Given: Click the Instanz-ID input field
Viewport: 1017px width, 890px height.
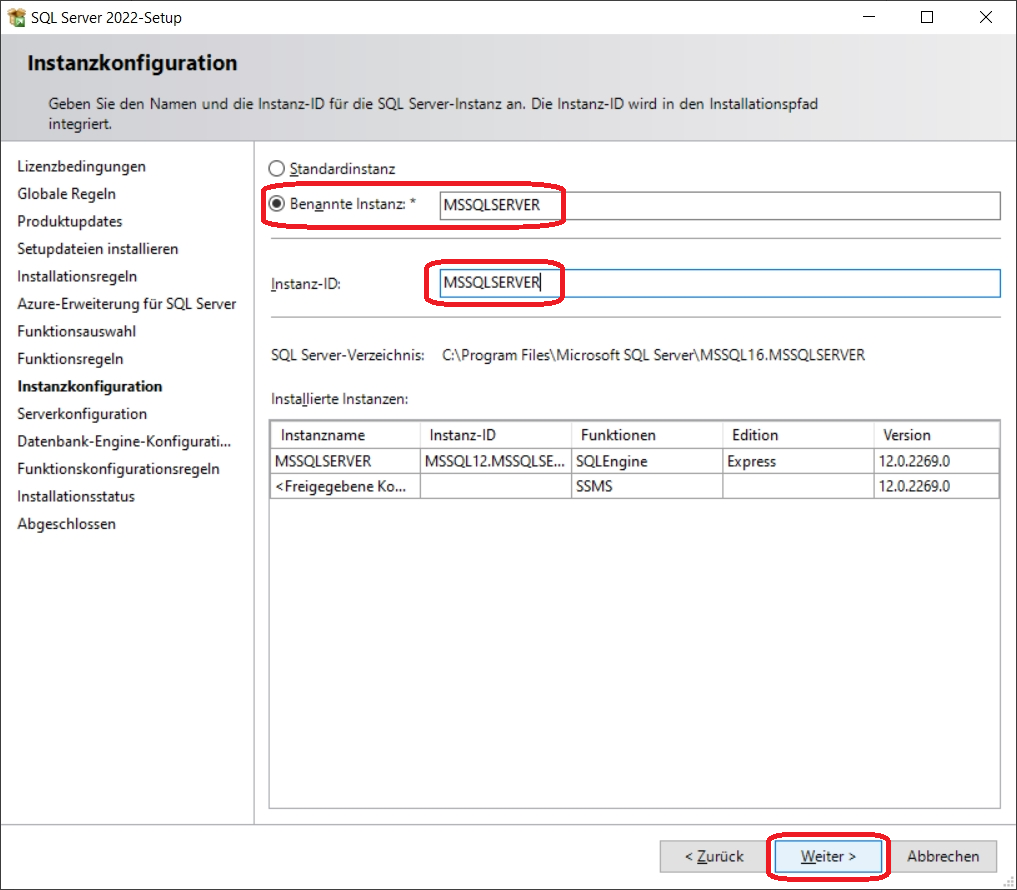Looking at the screenshot, I should (719, 283).
